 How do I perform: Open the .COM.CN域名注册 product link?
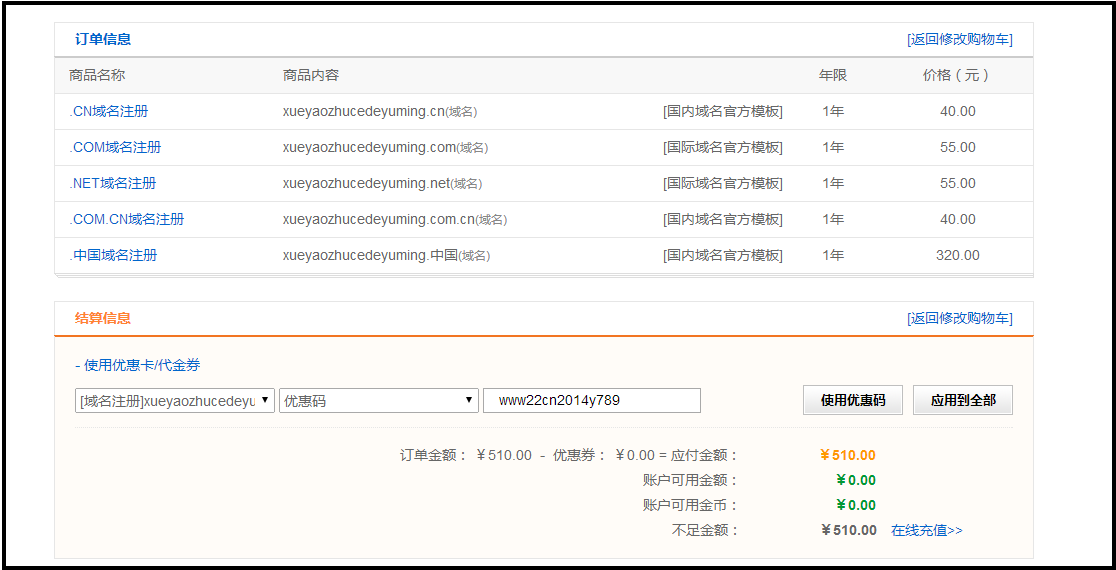click(127, 219)
